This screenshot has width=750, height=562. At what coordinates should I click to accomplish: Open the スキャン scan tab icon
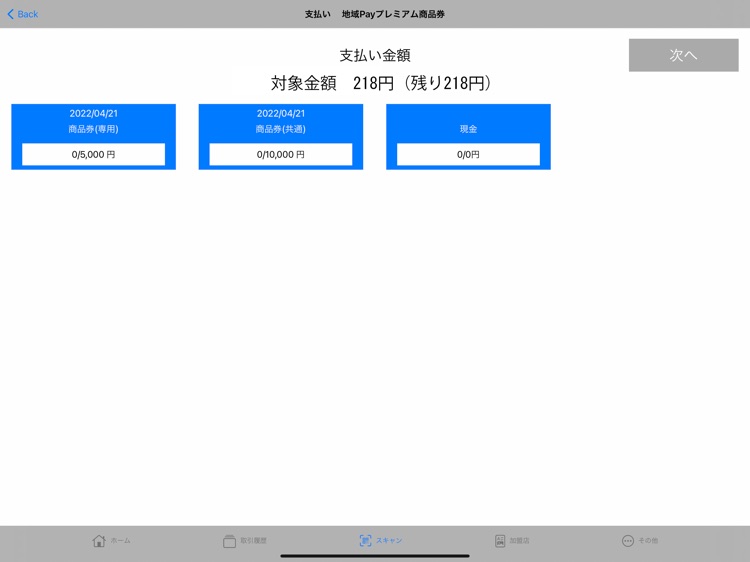pos(365,540)
